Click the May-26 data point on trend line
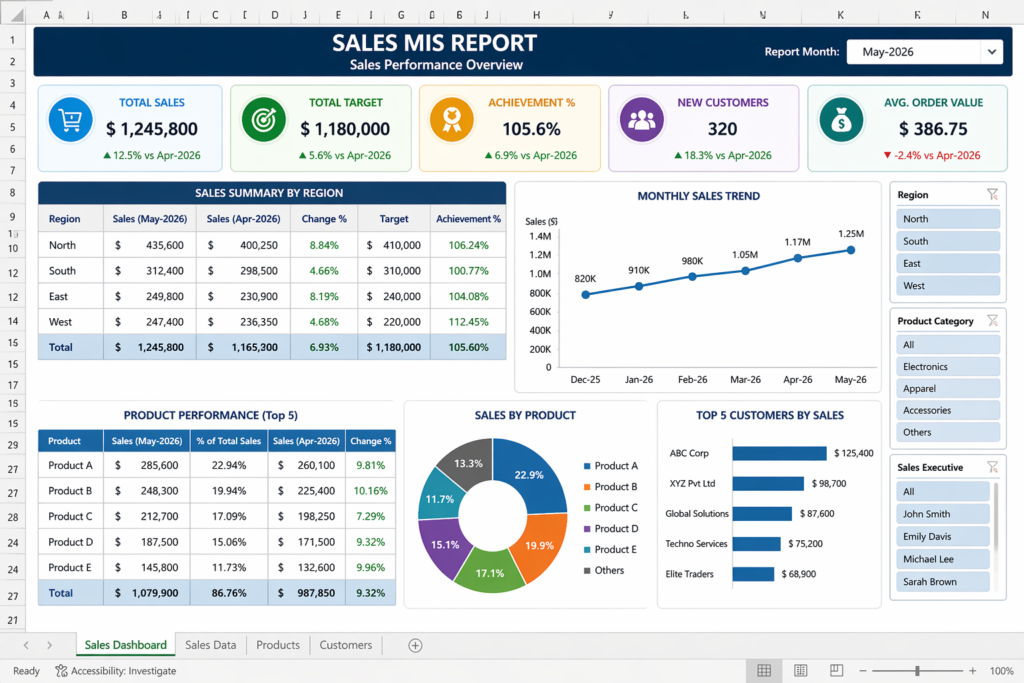Screen dimensions: 1024x683 [x=851, y=249]
